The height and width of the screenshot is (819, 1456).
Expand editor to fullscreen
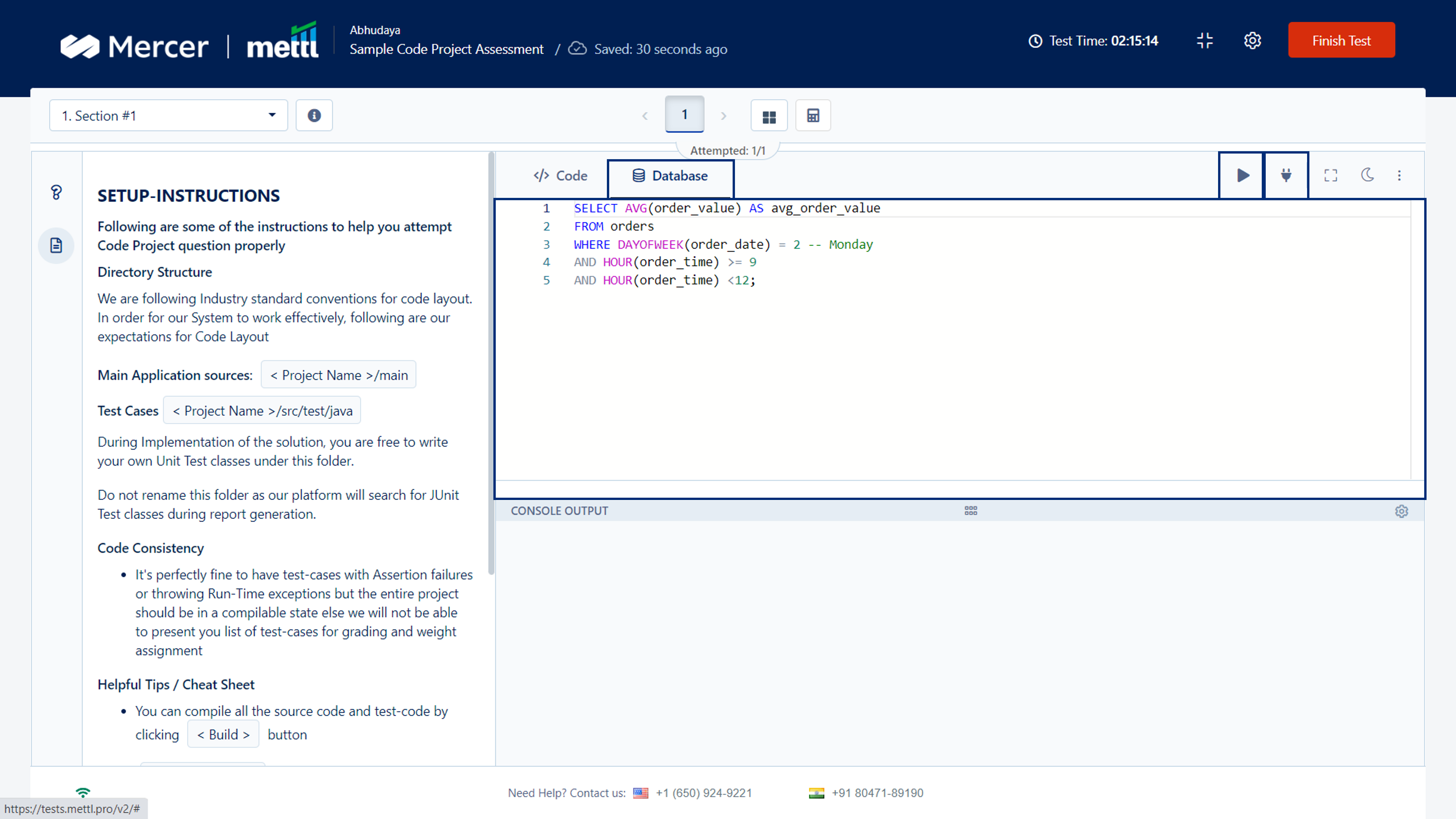coord(1331,175)
